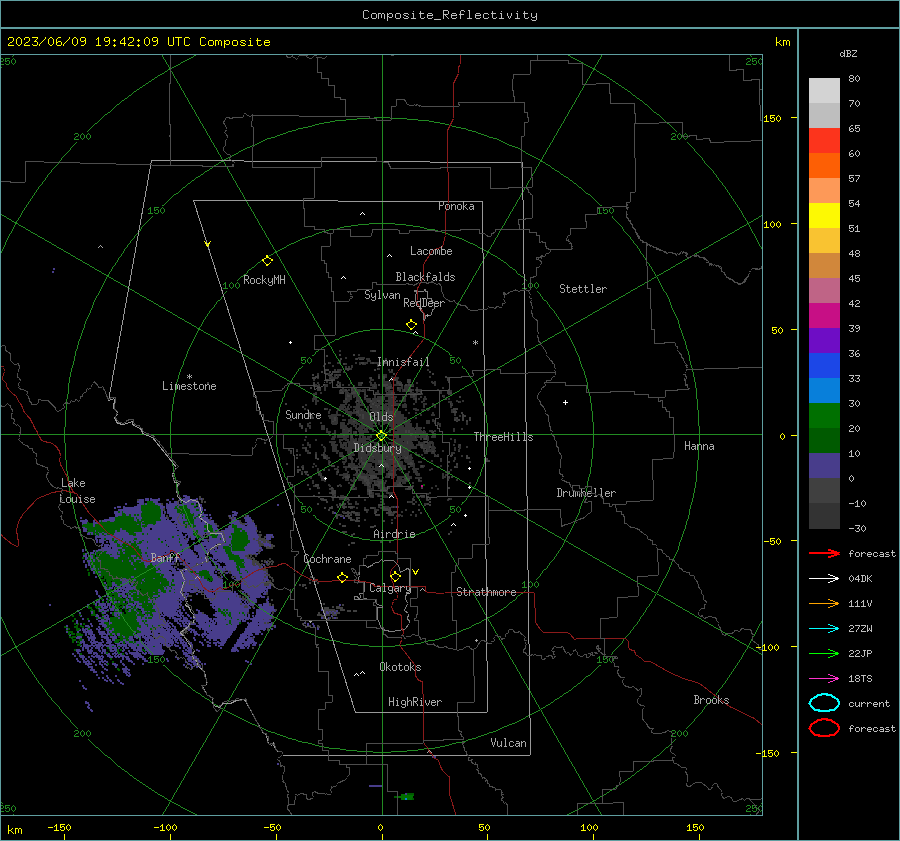Click the Vulcan label
The height and width of the screenshot is (841, 900).
508,743
